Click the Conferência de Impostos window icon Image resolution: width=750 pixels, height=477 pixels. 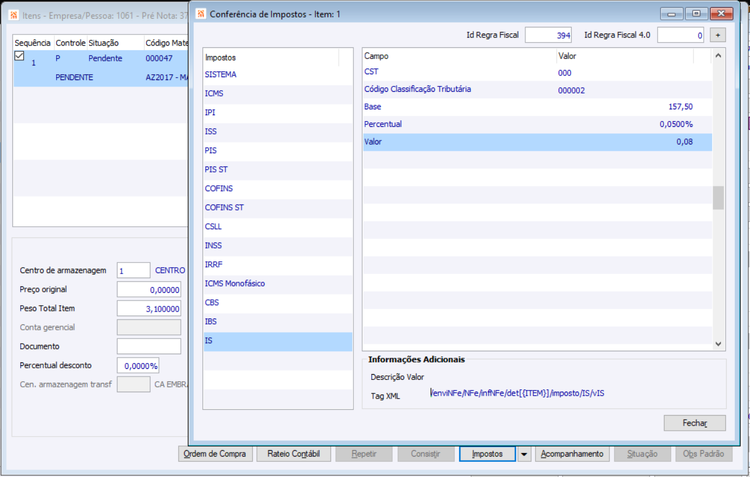[x=201, y=14]
